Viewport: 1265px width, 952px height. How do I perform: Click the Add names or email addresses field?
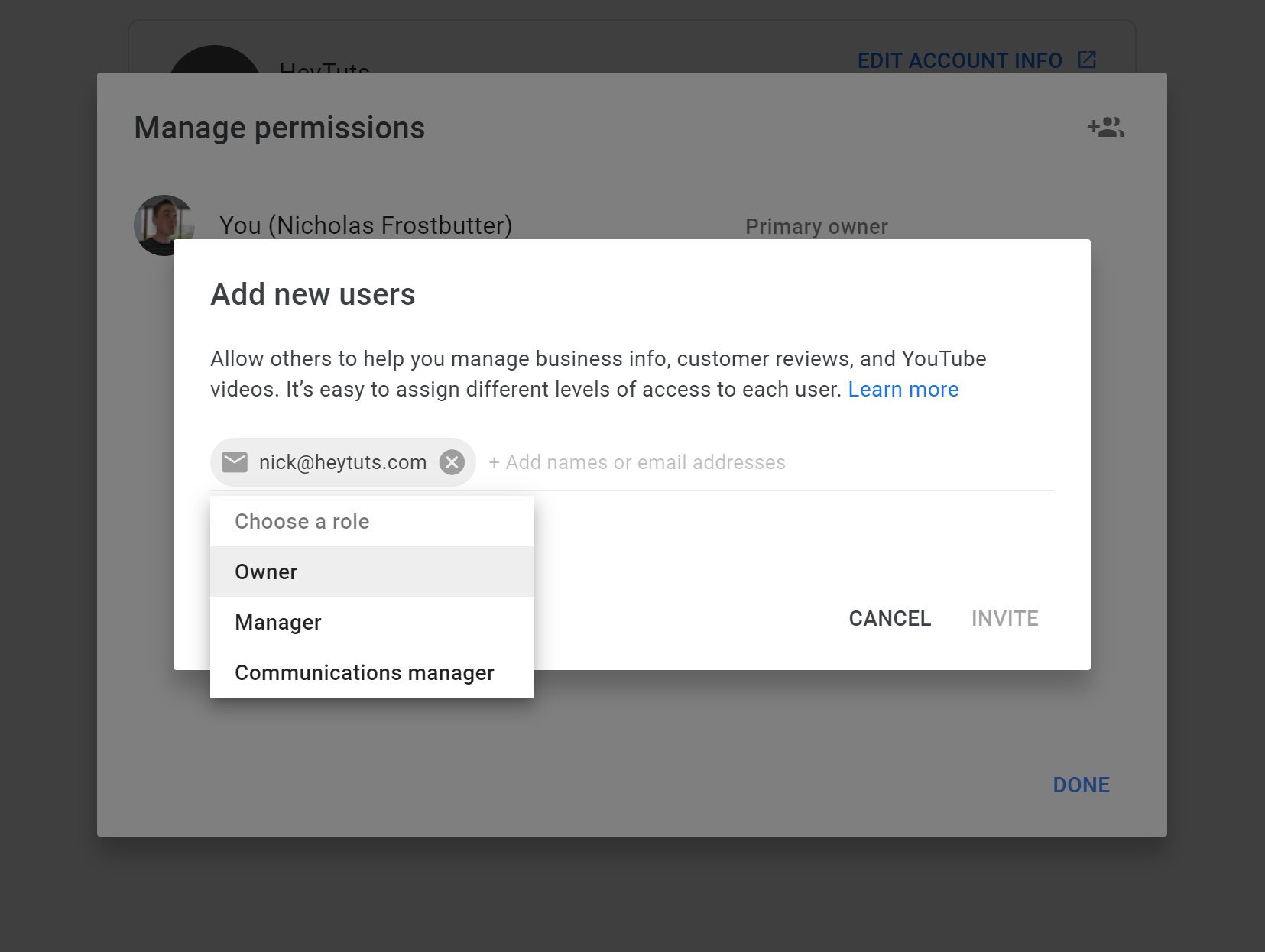pos(637,461)
